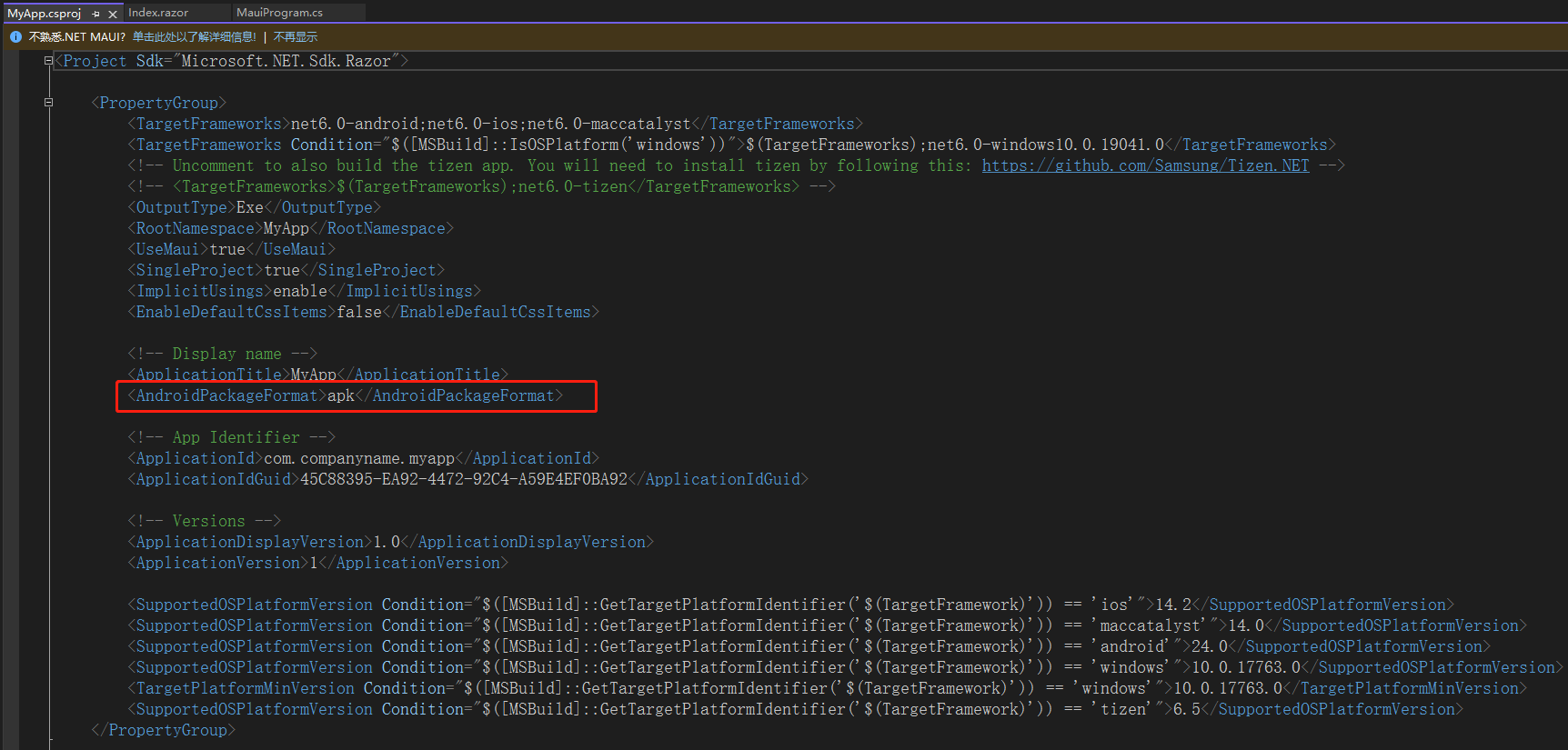The height and width of the screenshot is (750, 1568).
Task: Click the SupportedOSPlatformVersion 'ios' 14.2 line
Action: point(791,605)
